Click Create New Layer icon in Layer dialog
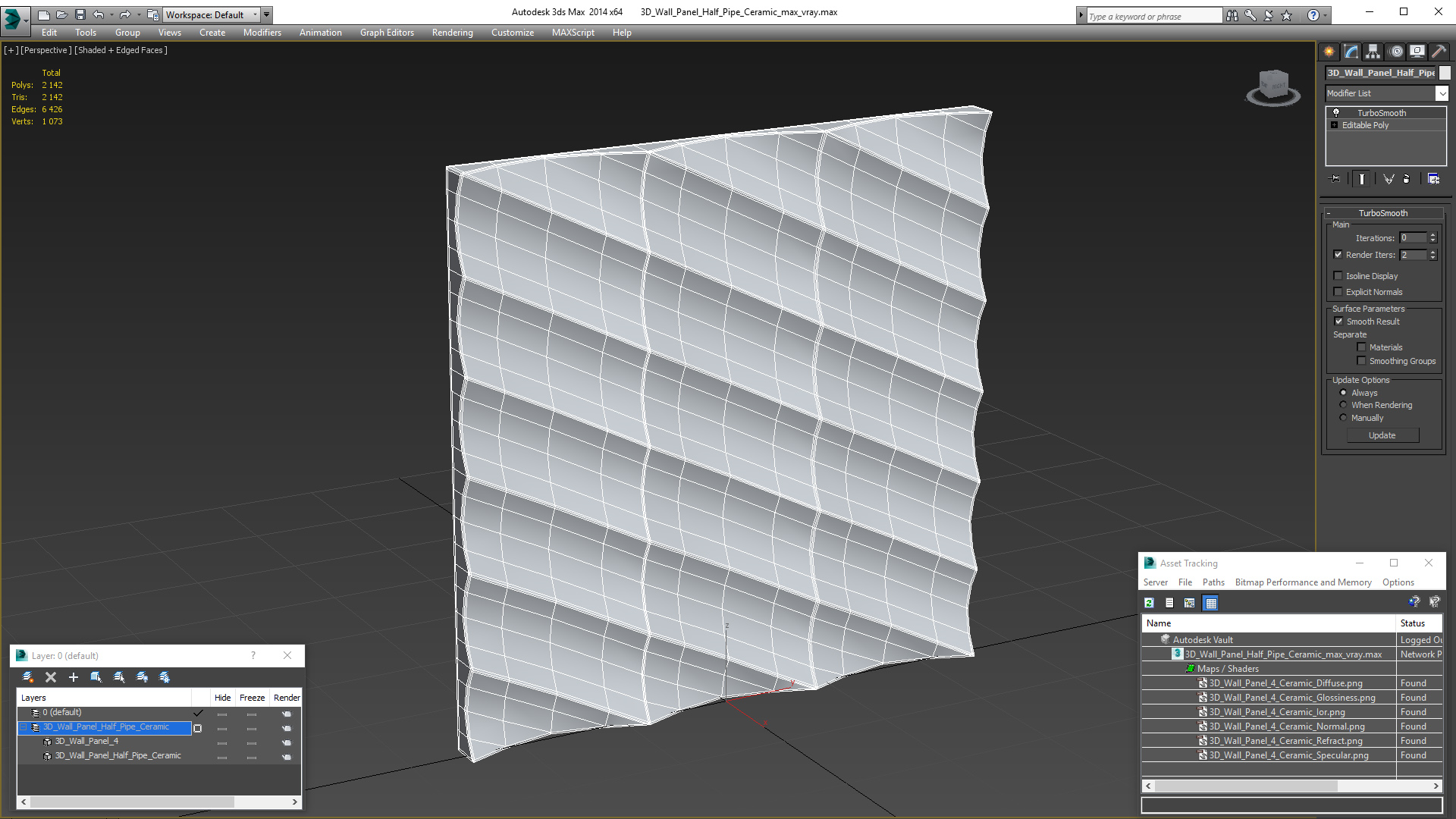Screen dimensions: 1456x819 tap(28, 677)
